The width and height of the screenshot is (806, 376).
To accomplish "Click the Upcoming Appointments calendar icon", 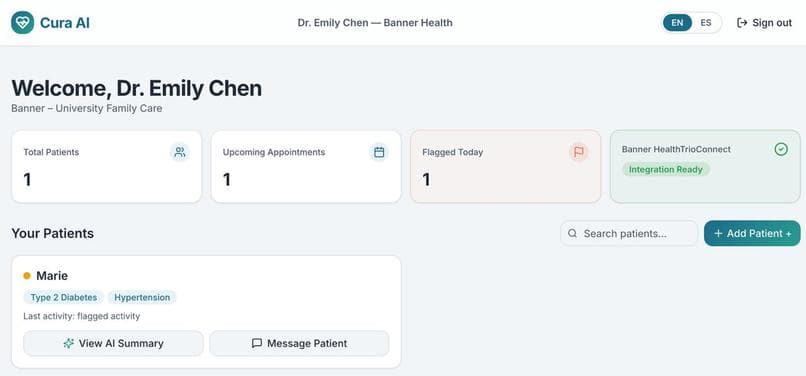I will [379, 152].
